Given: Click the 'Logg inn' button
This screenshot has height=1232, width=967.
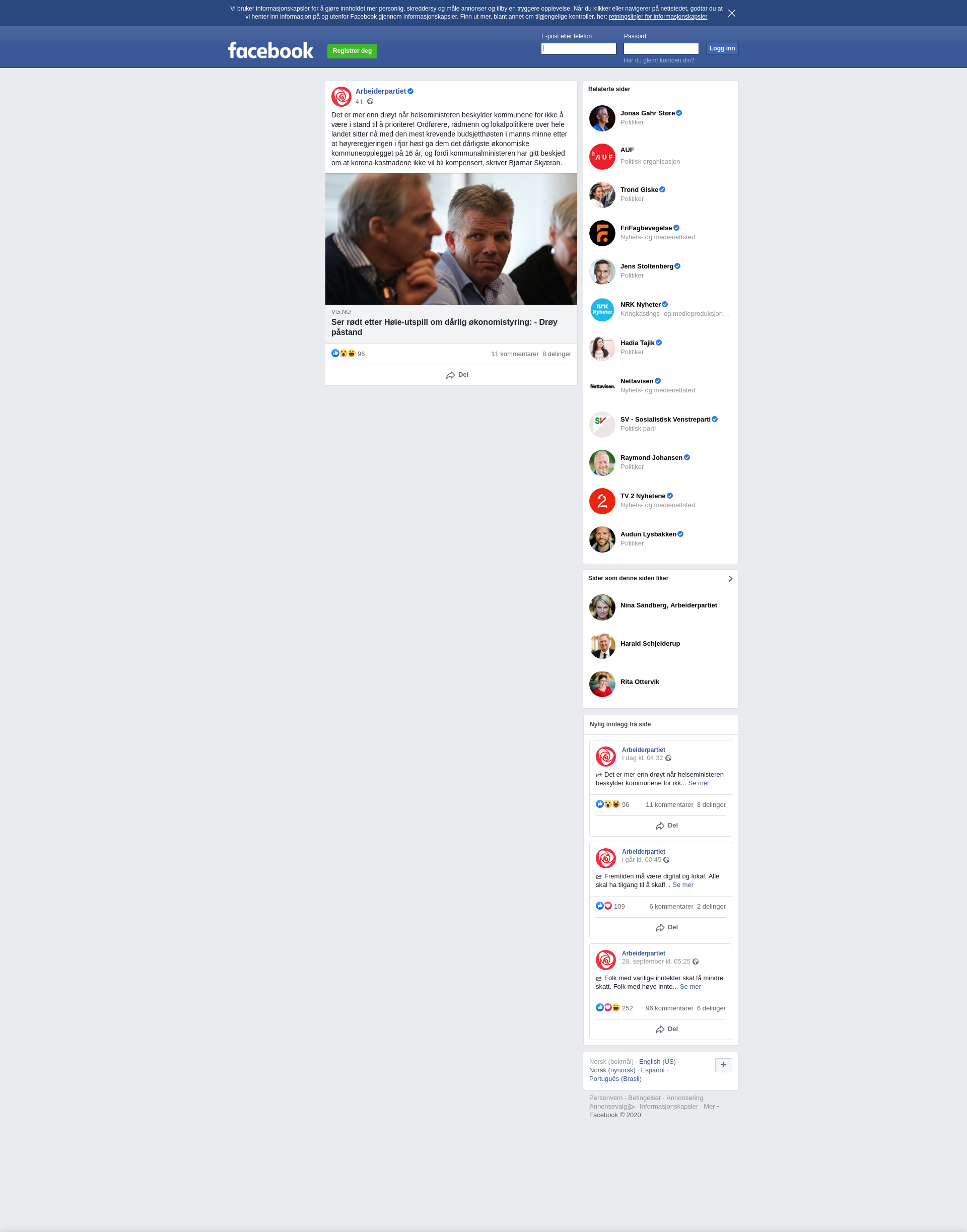Looking at the screenshot, I should click(x=722, y=49).
